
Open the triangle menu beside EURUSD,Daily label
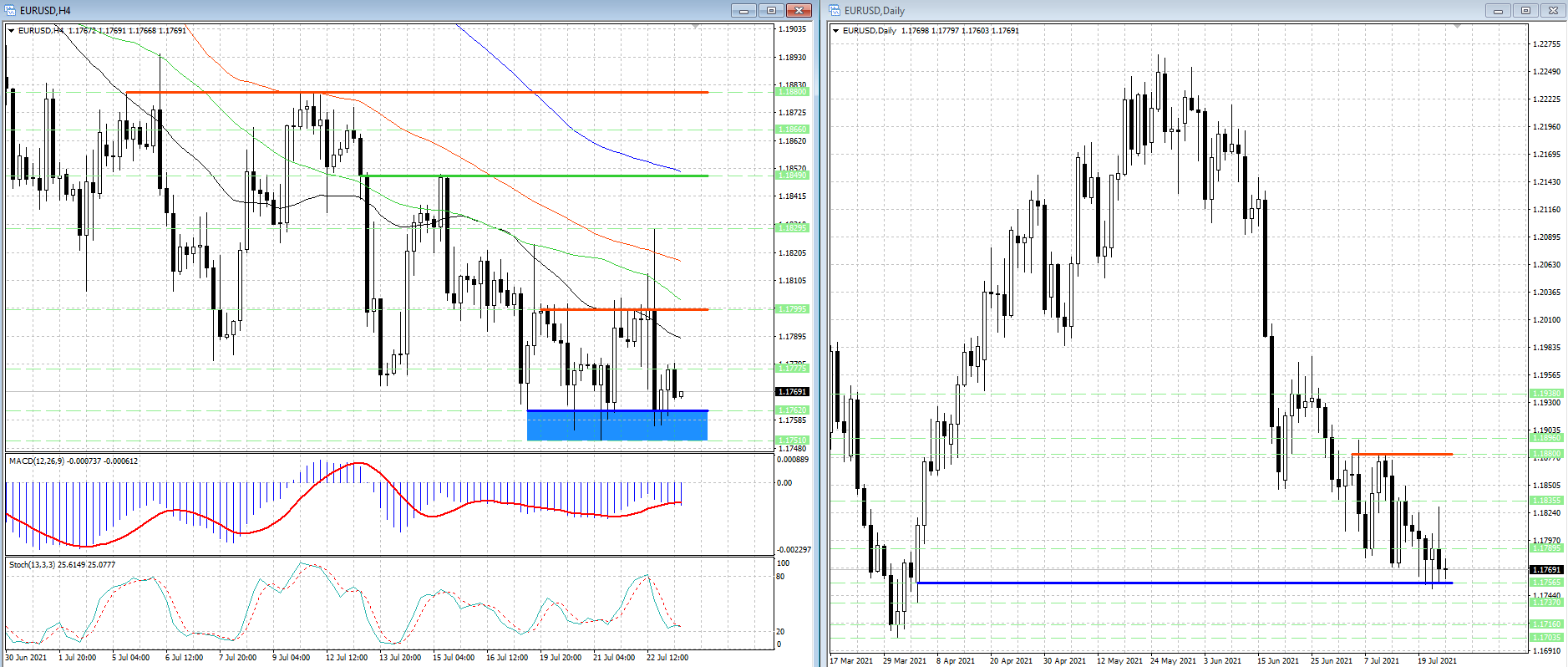(x=836, y=31)
